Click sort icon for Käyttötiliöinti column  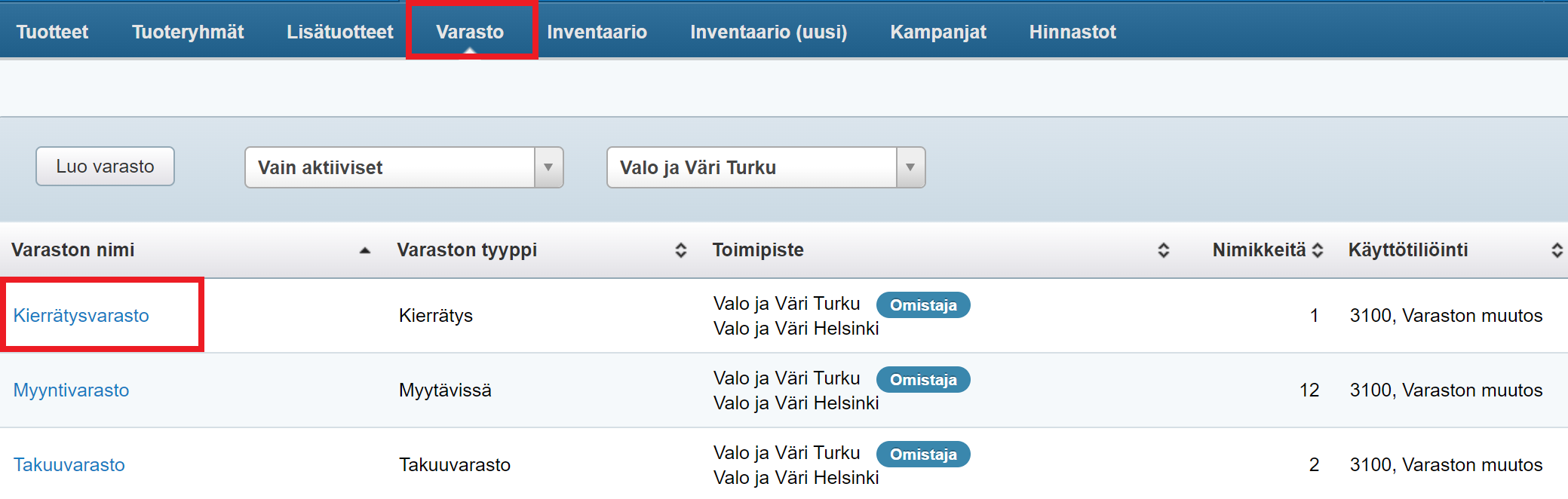[1557, 250]
